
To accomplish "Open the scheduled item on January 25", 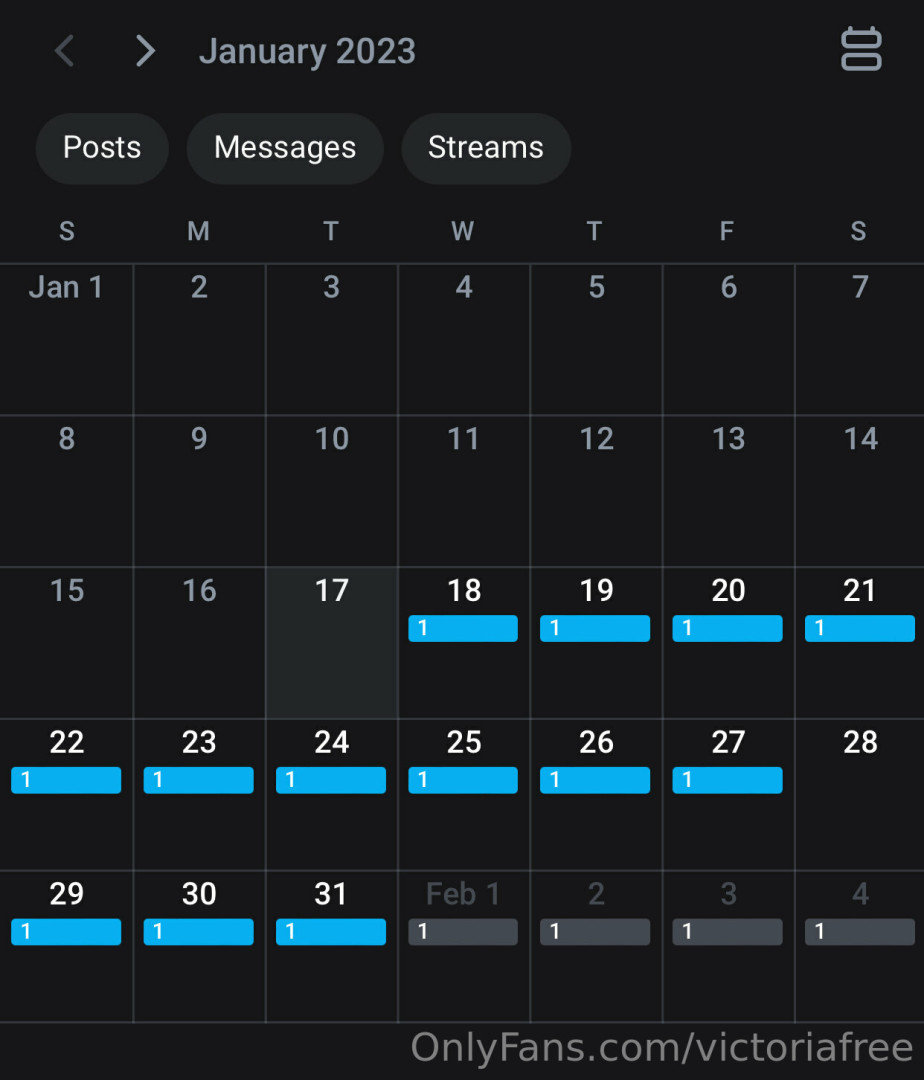I will point(463,780).
